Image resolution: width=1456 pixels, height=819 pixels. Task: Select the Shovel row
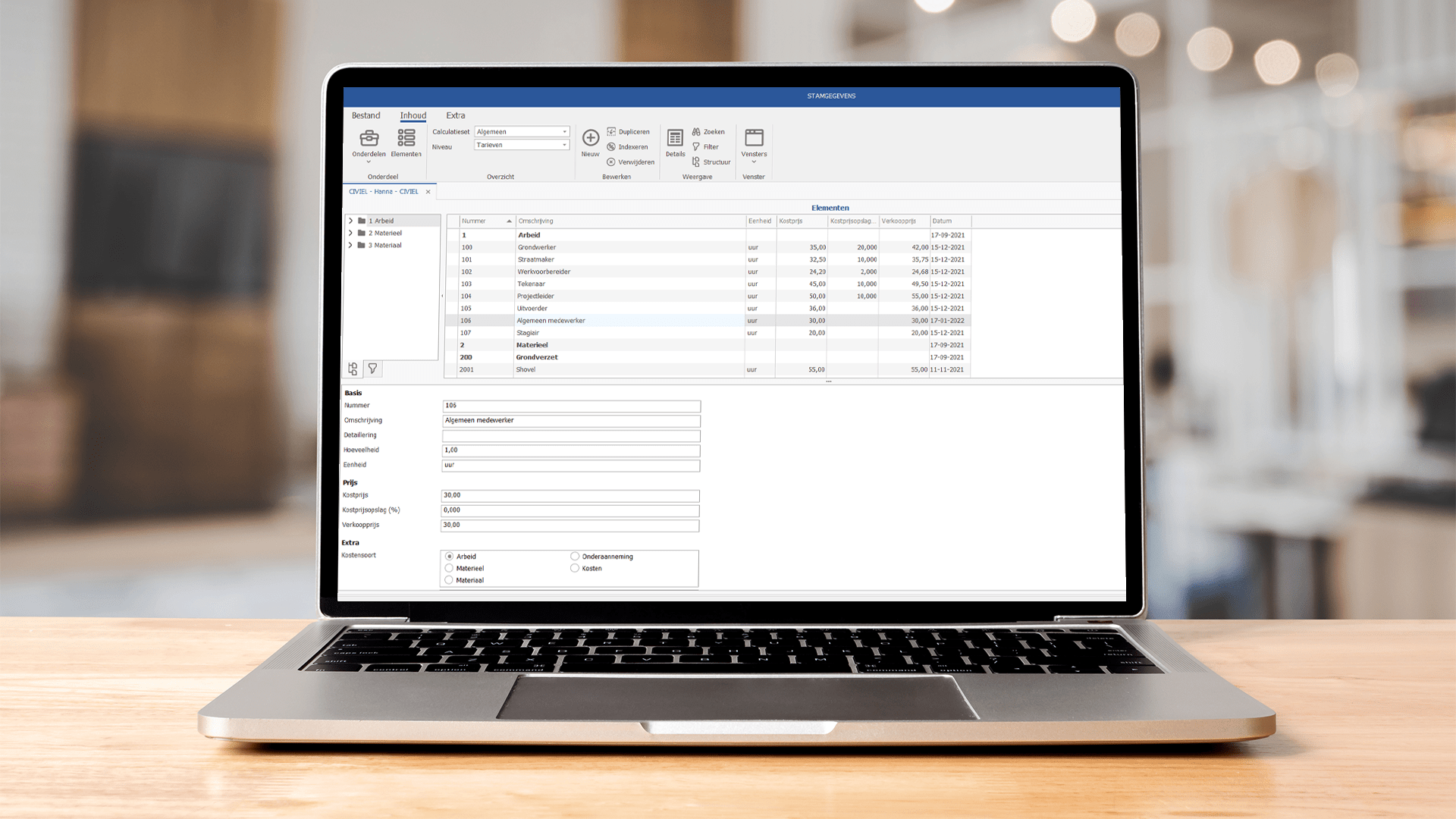708,370
